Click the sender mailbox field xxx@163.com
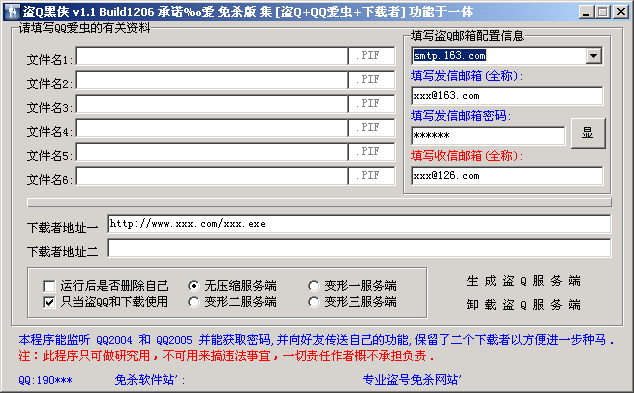This screenshot has height=393, width=634. coord(507,96)
